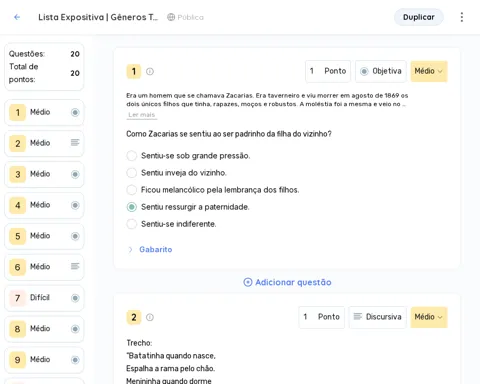Image resolution: width=480 pixels, height=384 pixels.
Task: Click discursive type icon in sidebar row 6
Action: [75, 266]
